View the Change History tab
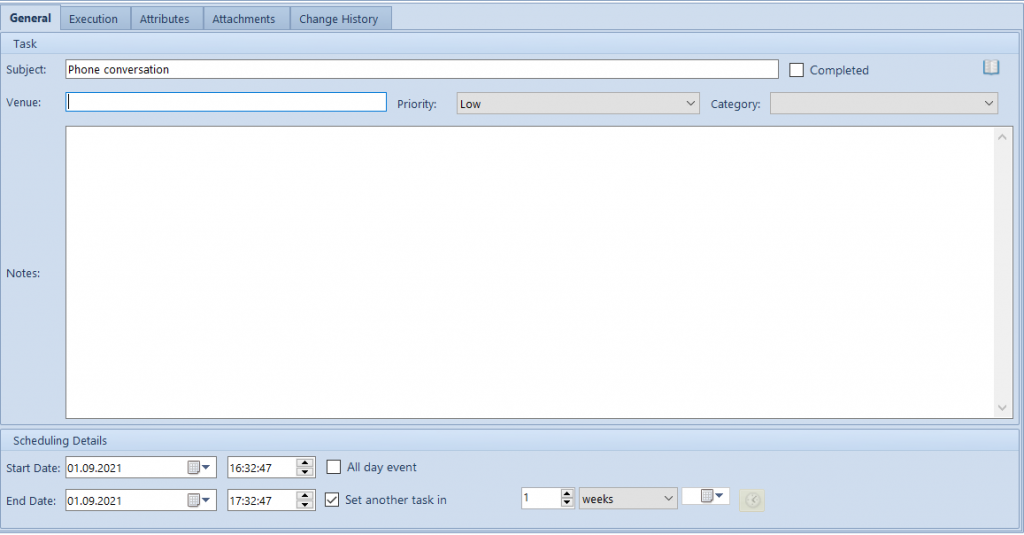 [338, 19]
